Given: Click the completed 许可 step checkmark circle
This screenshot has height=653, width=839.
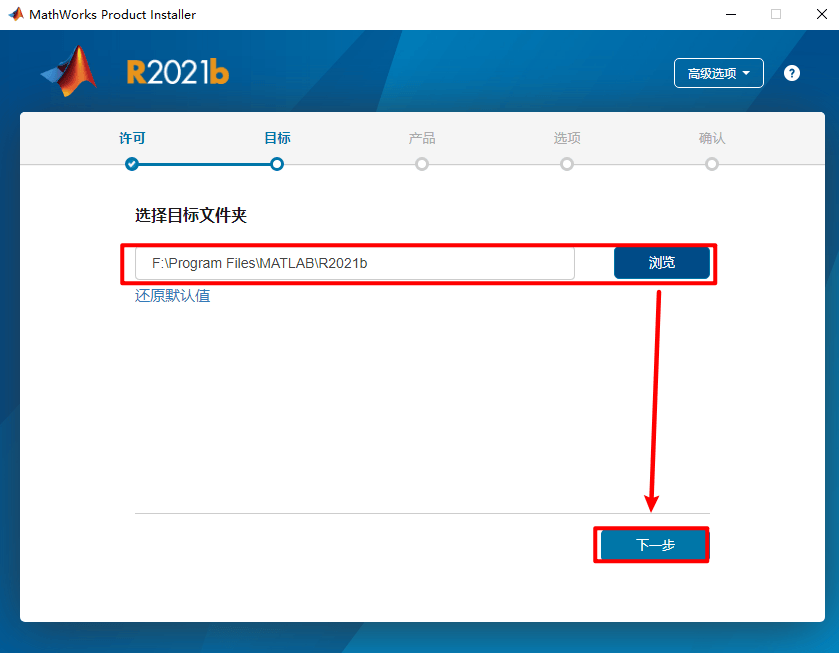Looking at the screenshot, I should point(132,164).
